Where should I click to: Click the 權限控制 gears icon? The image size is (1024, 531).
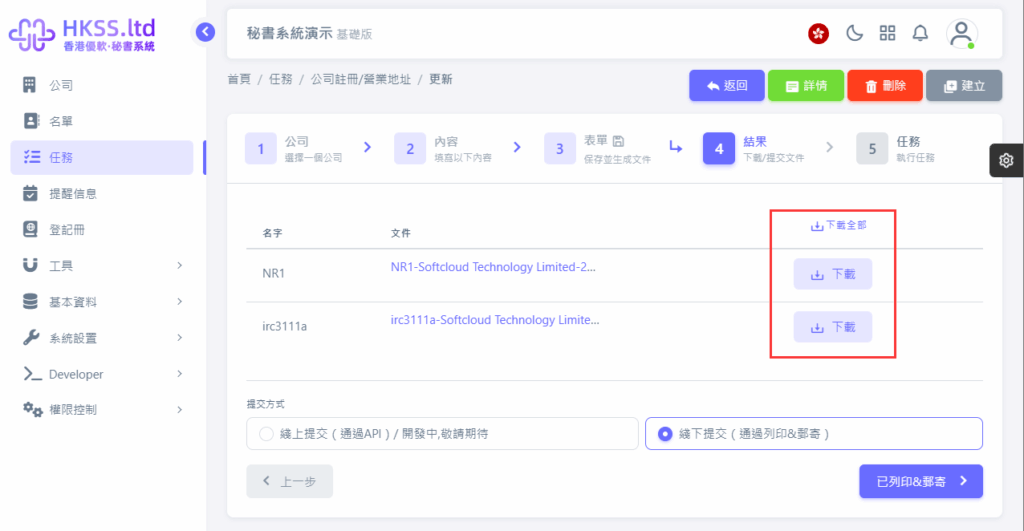[x=32, y=410]
